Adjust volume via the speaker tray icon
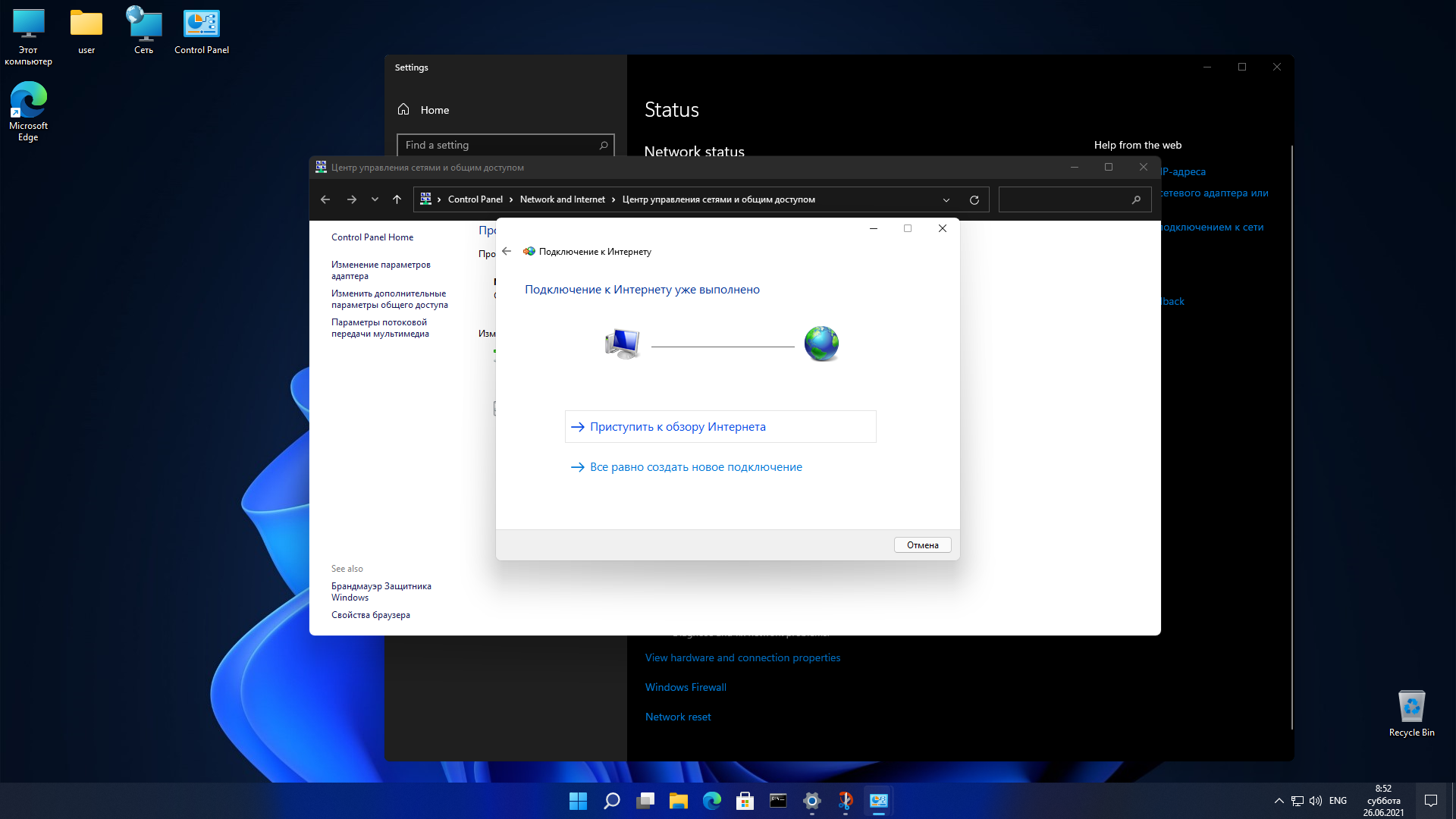Viewport: 1456px width, 819px height. click(x=1314, y=800)
